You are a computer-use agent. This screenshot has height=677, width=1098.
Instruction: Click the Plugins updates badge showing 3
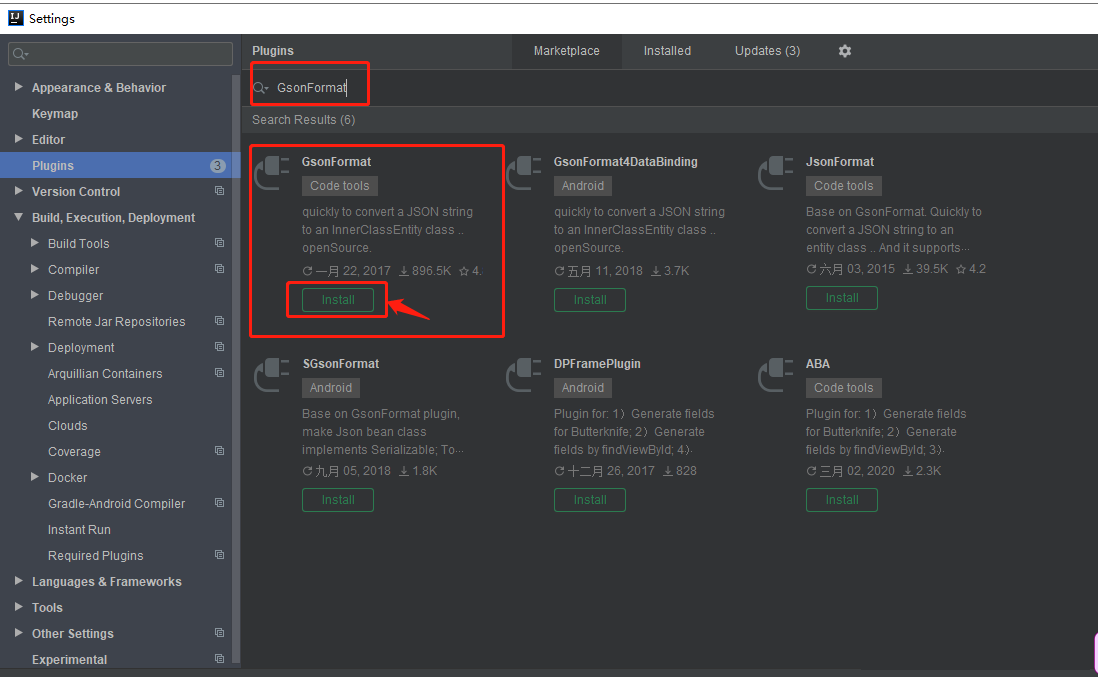[x=217, y=165]
